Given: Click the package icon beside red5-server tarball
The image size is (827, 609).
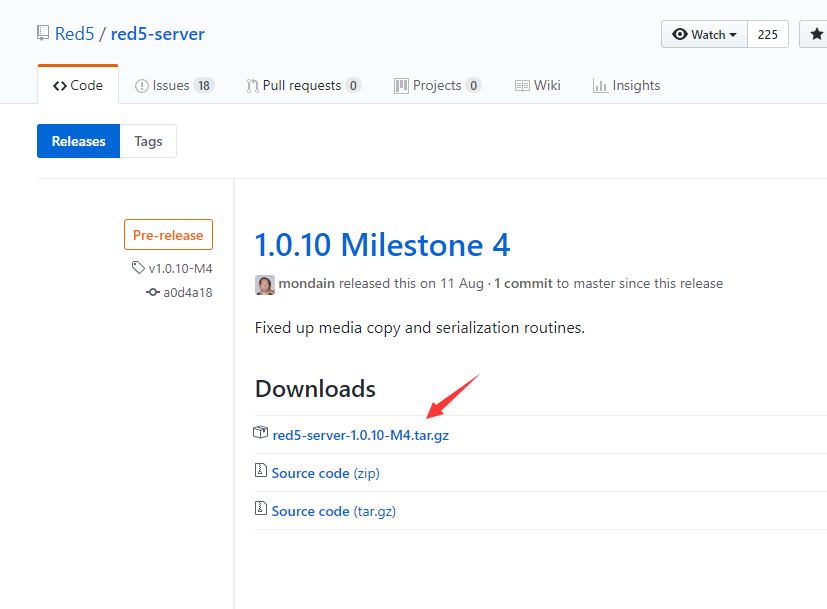Looking at the screenshot, I should [261, 433].
